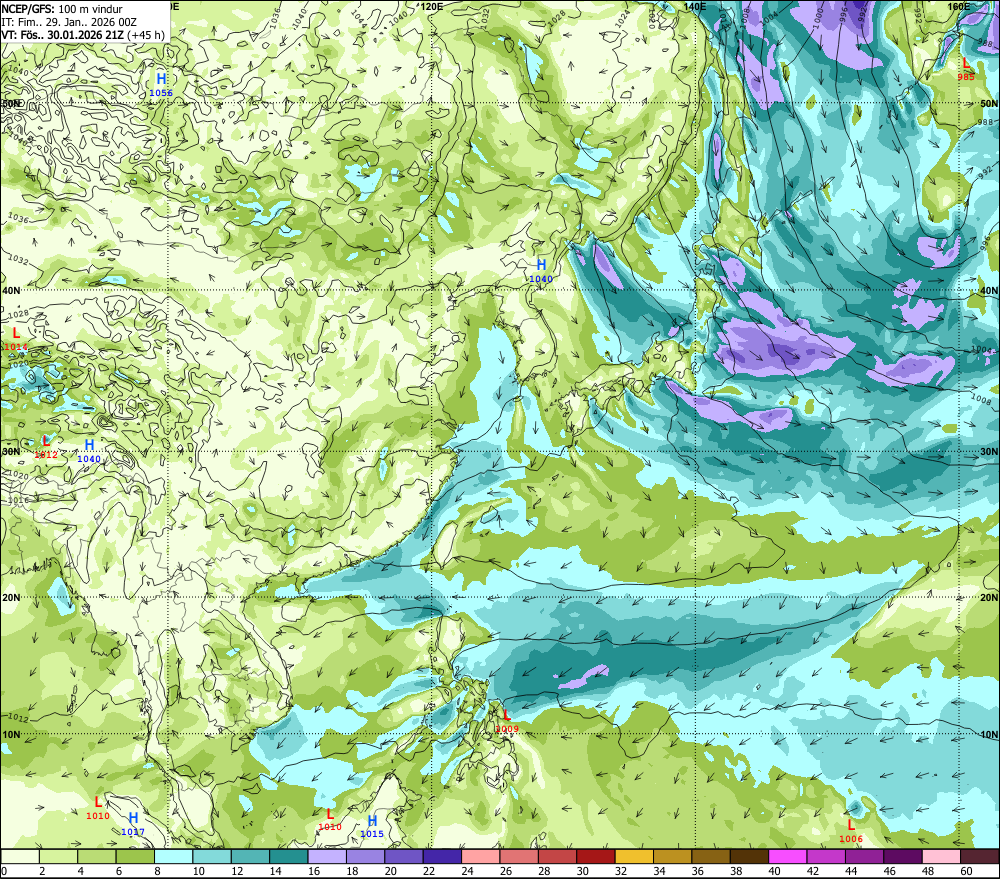The height and width of the screenshot is (879, 1000).
Task: Select the lavender 16–18 legend swatch
Action: click(327, 856)
